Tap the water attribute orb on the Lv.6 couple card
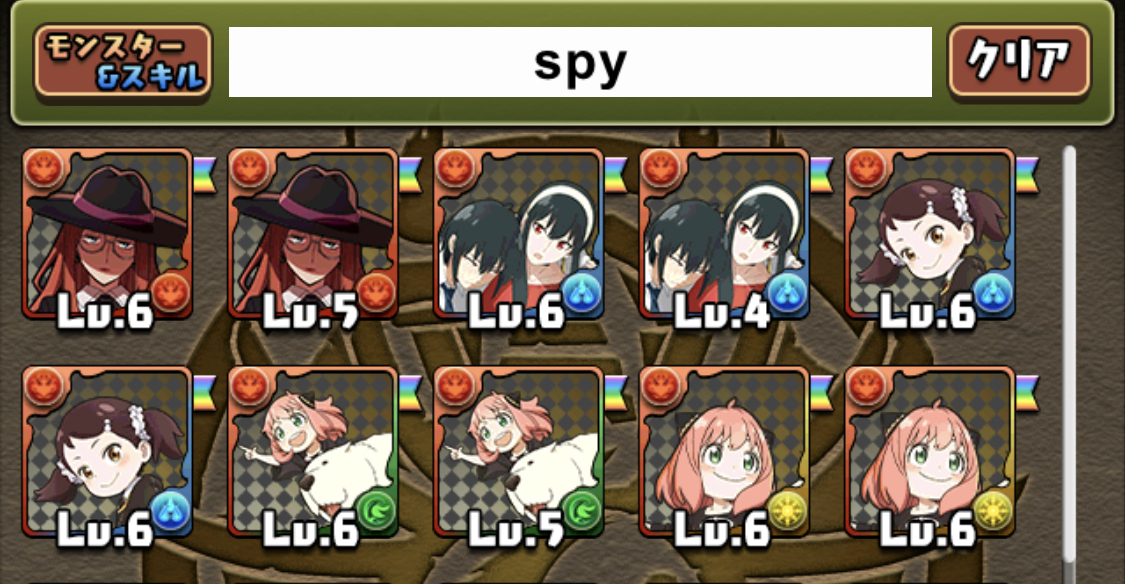The width and height of the screenshot is (1125, 584). point(581,294)
